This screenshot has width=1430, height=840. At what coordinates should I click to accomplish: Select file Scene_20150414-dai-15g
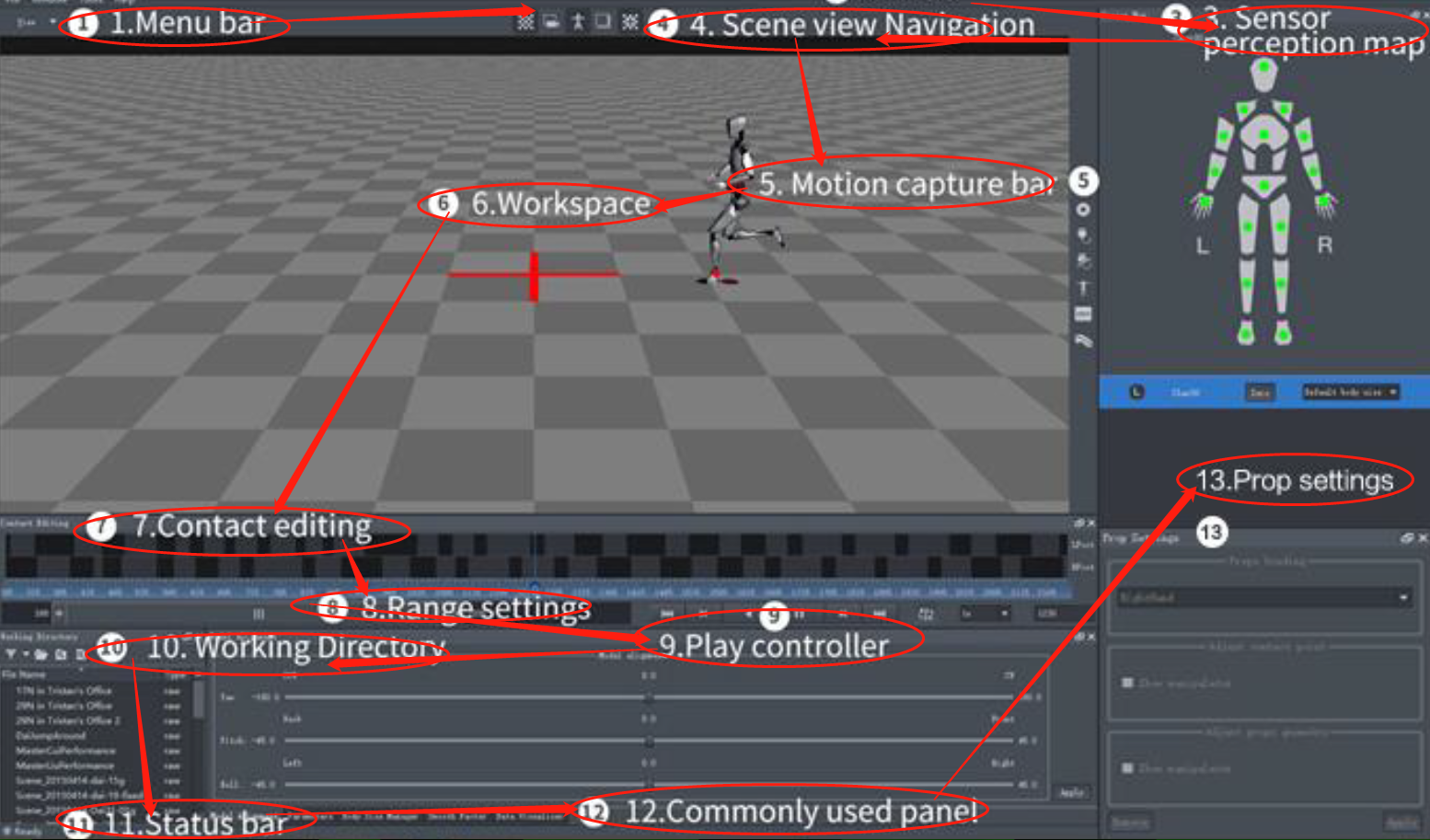[x=70, y=780]
